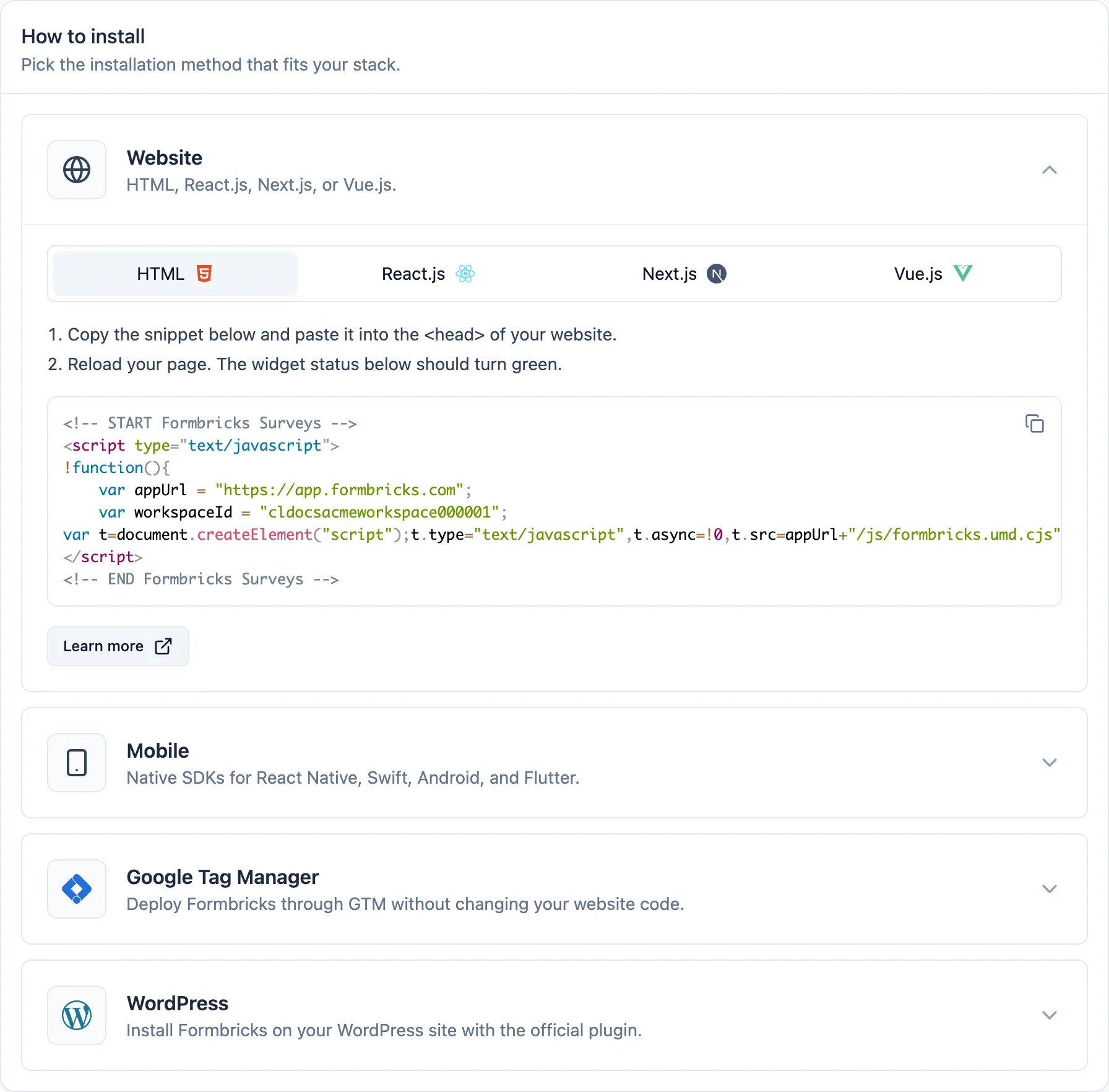Click the '!function(){' code line

[x=116, y=468]
